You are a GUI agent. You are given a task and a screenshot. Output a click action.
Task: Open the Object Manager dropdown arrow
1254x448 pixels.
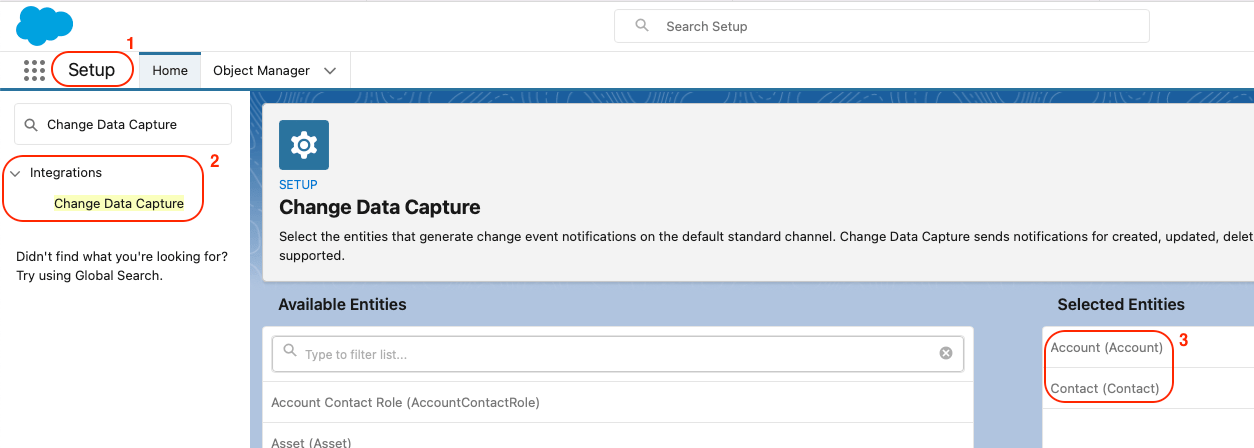click(x=330, y=71)
